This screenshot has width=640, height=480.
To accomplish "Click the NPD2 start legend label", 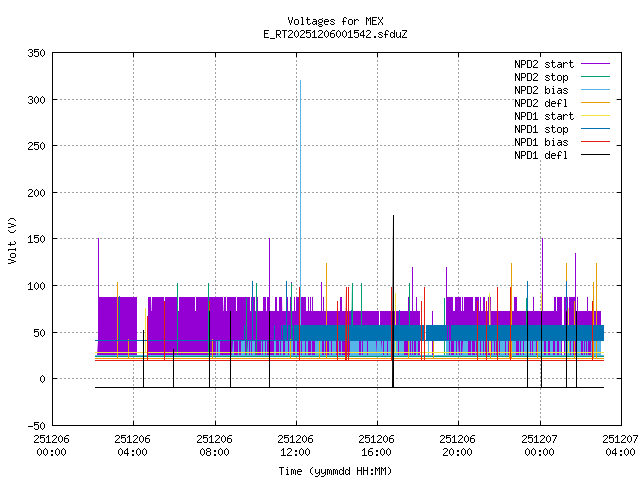I will tap(542, 64).
